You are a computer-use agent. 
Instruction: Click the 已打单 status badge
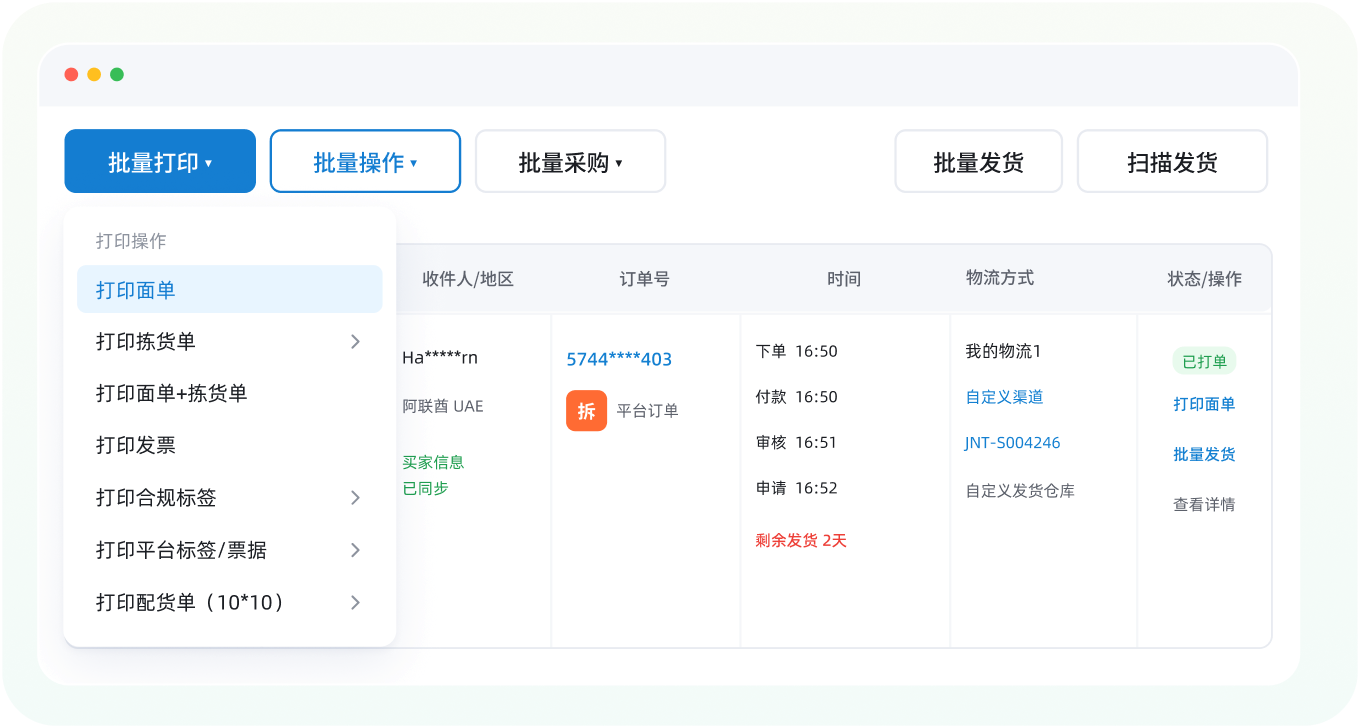click(1204, 361)
